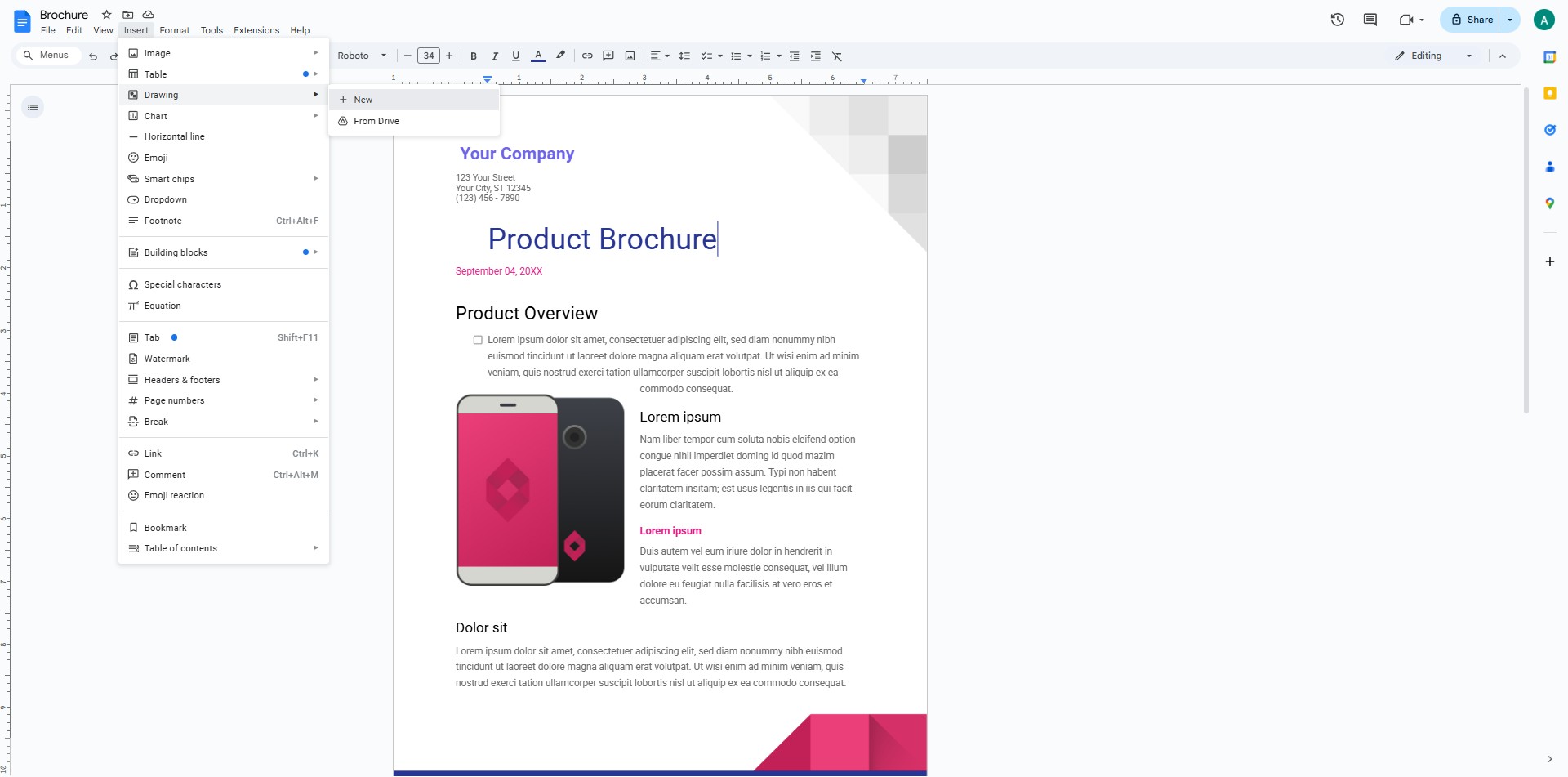The image size is (1568, 777).
Task: Select From Drive drawing option
Action: pos(376,121)
